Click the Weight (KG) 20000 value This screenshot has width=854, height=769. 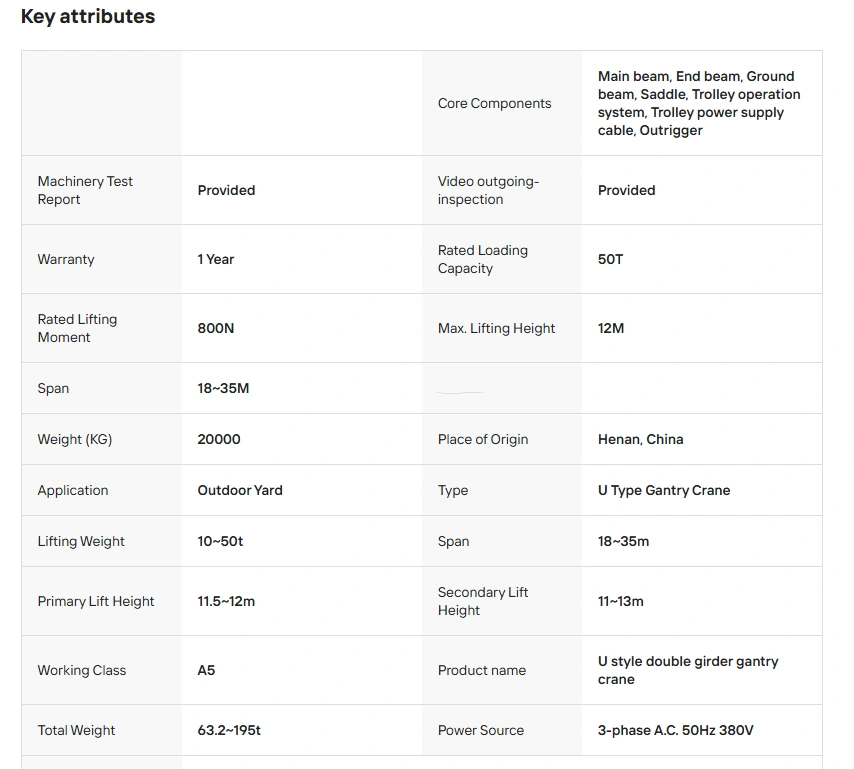[x=219, y=440]
